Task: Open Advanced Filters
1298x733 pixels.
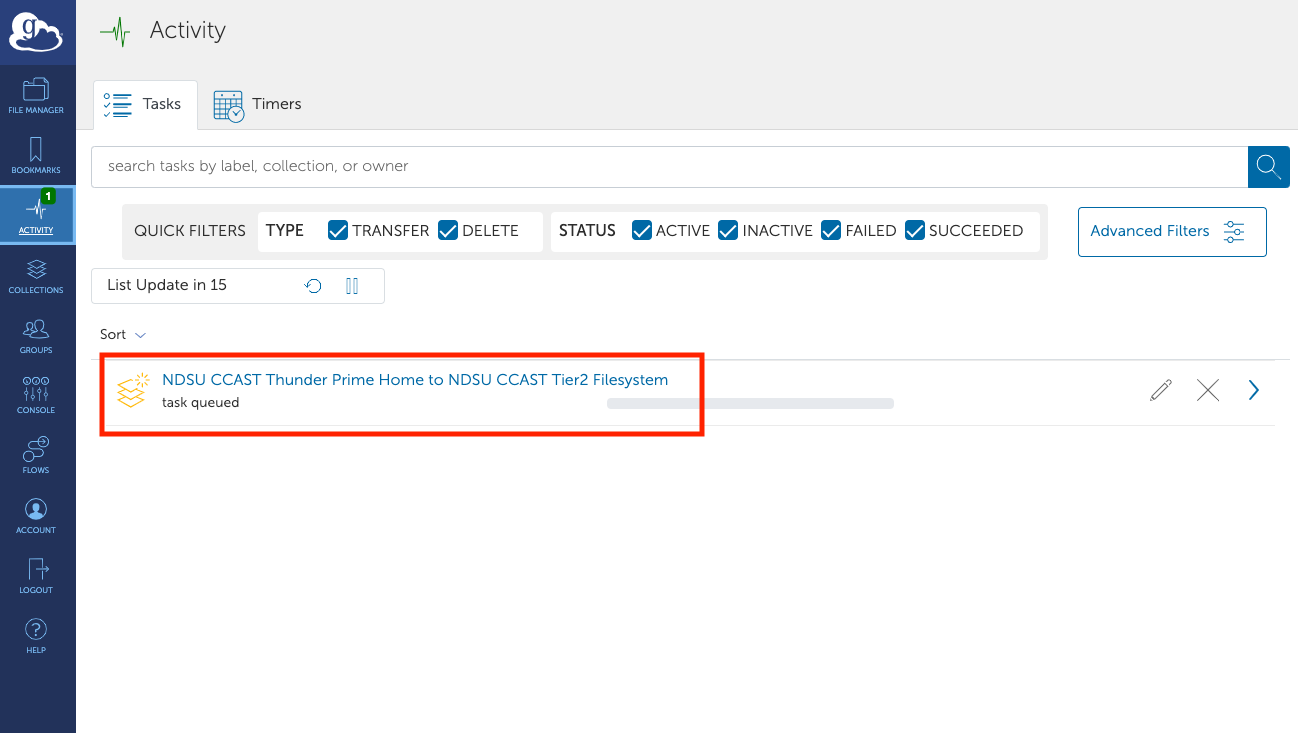Action: coord(1172,232)
